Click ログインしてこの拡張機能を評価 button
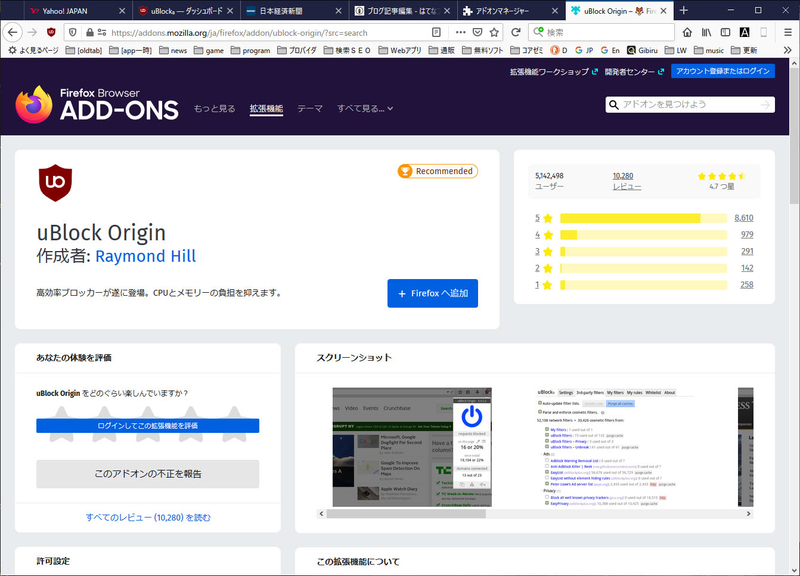Image resolution: width=800 pixels, height=576 pixels. [147, 425]
